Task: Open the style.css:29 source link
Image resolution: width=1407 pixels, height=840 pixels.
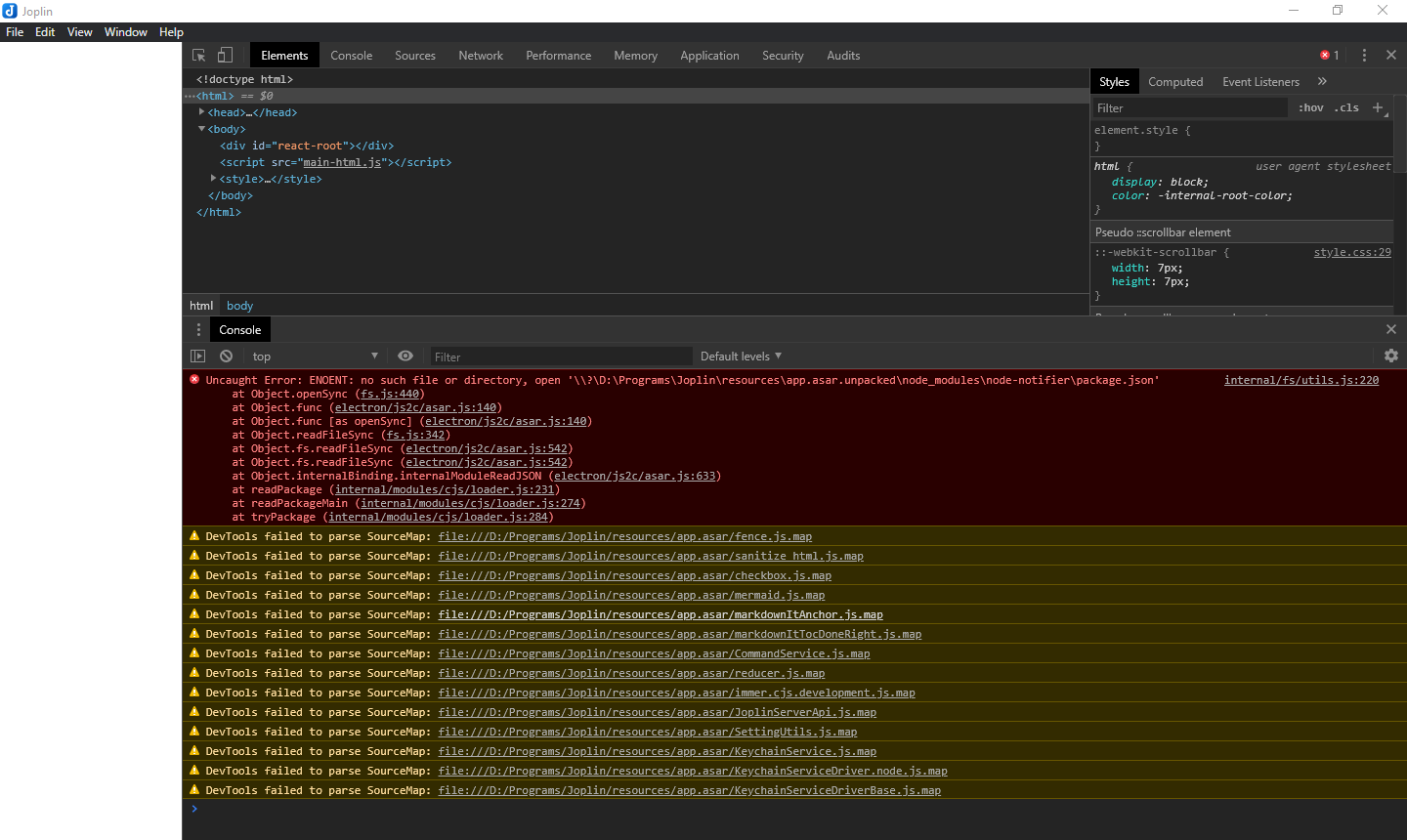Action: point(1351,252)
